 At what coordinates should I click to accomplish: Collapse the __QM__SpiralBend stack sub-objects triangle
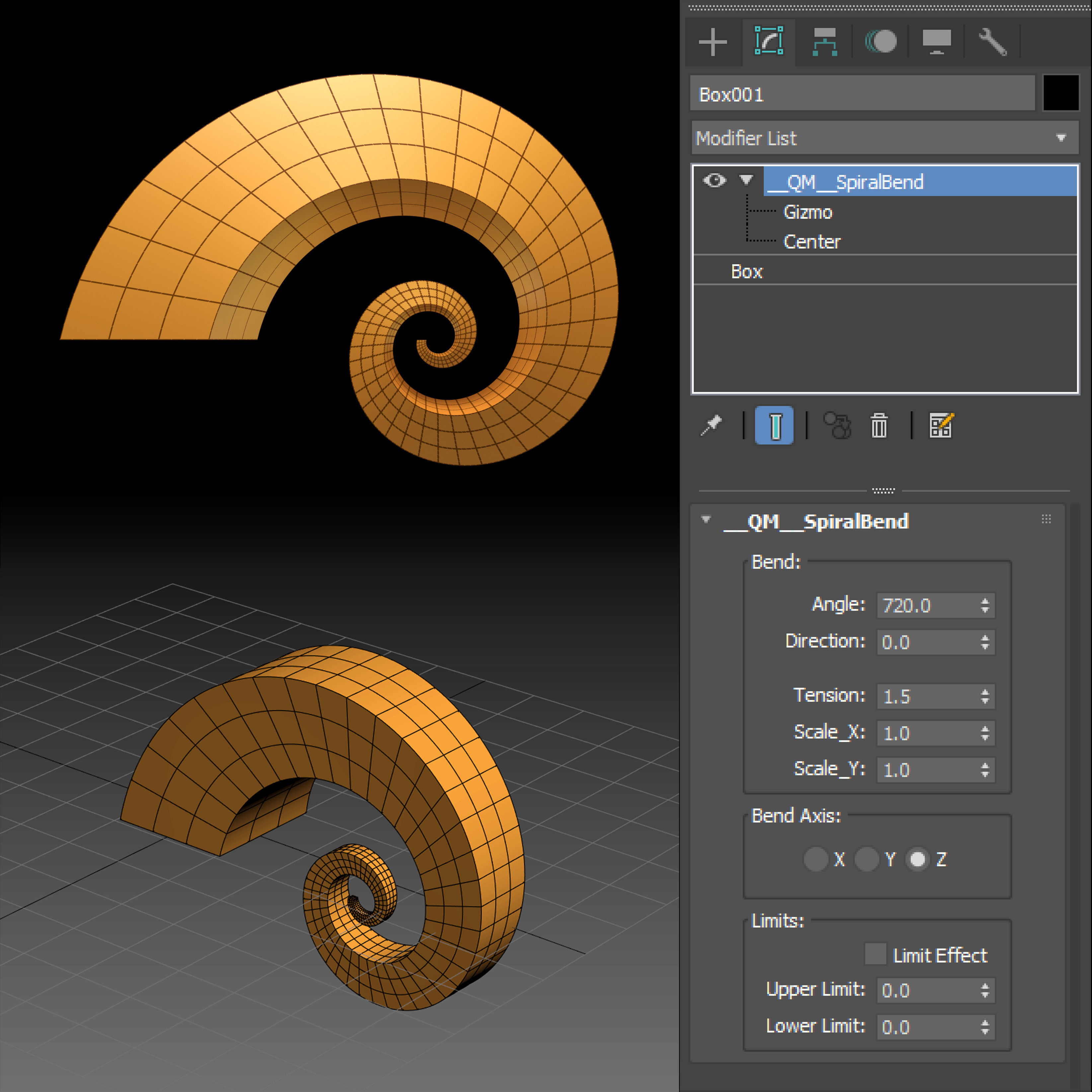pyautogui.click(x=746, y=180)
